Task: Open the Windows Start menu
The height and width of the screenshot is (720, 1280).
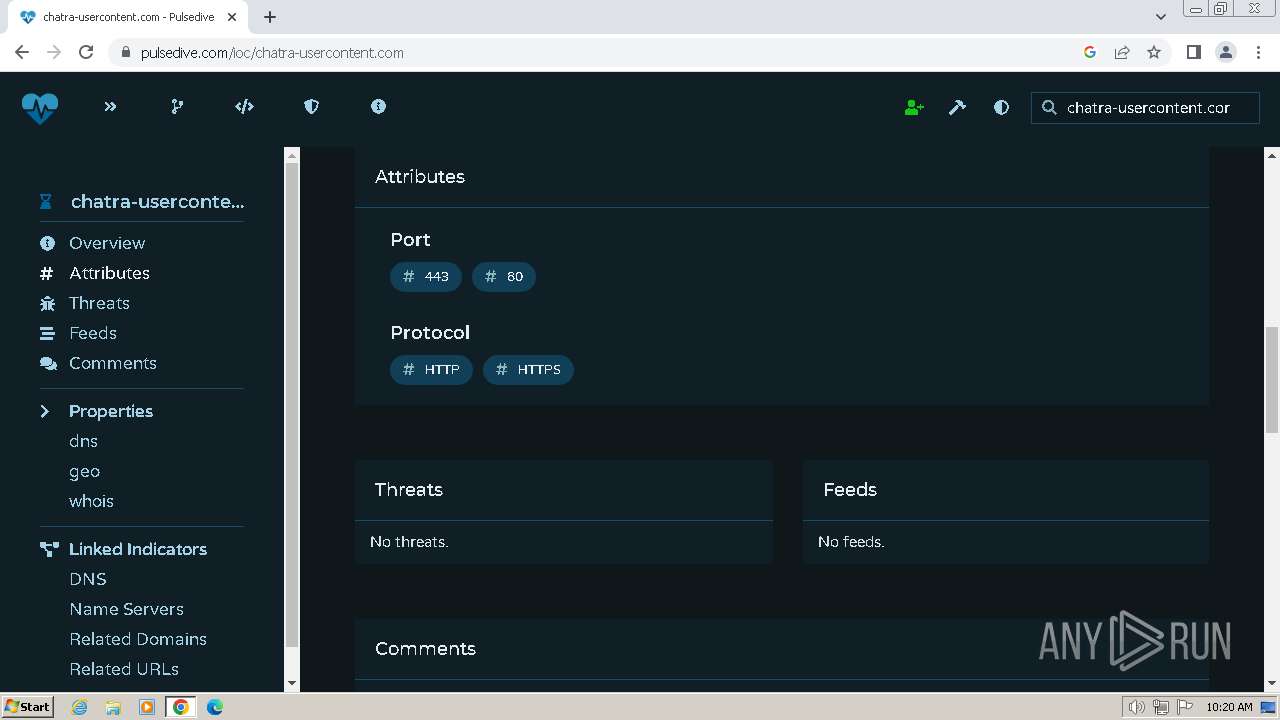Action: (27, 706)
